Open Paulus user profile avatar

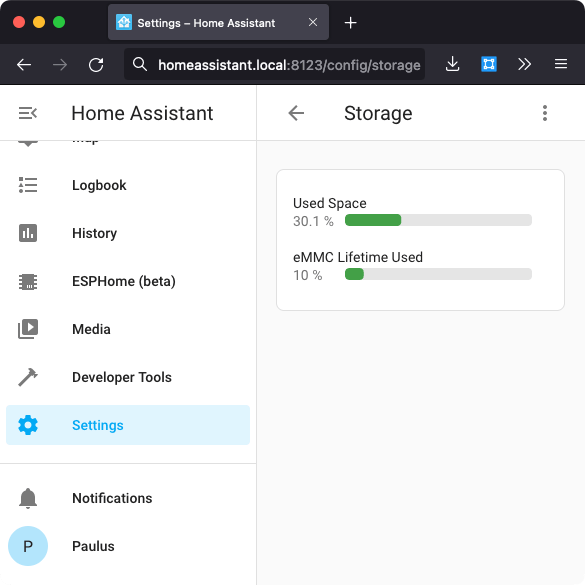tap(28, 546)
